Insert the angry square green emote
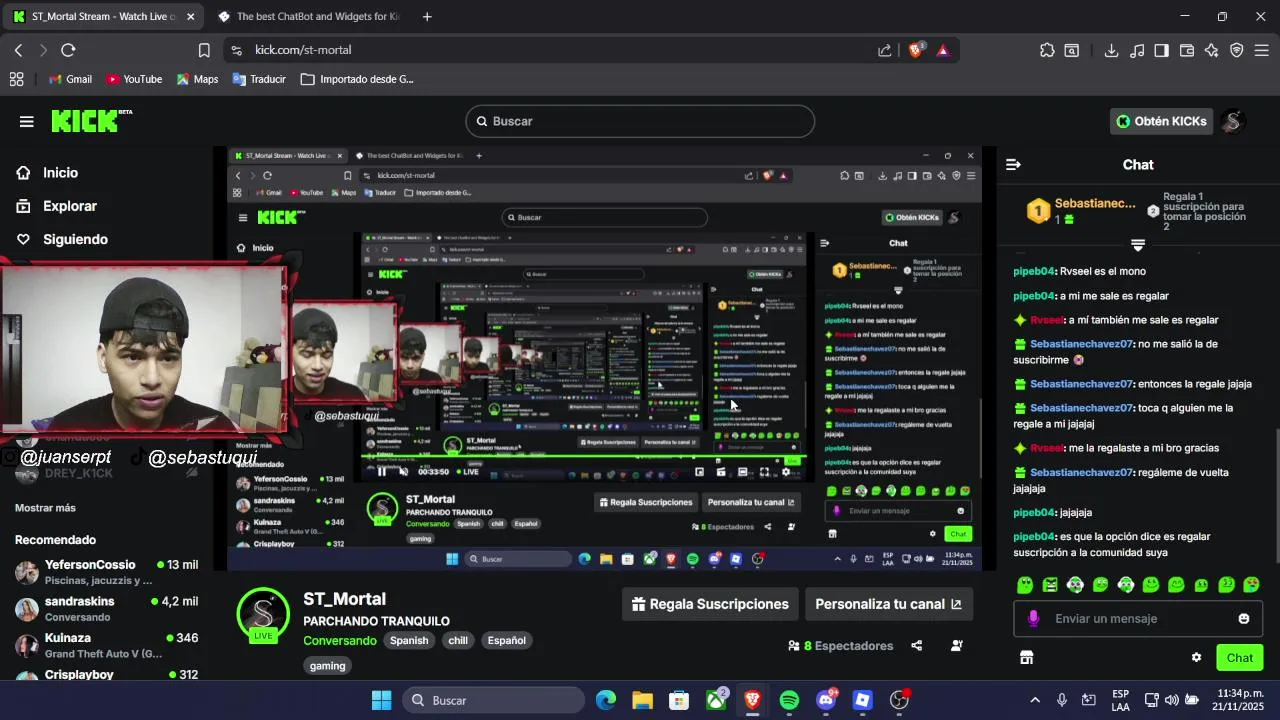This screenshot has width=1280, height=720. point(1049,585)
